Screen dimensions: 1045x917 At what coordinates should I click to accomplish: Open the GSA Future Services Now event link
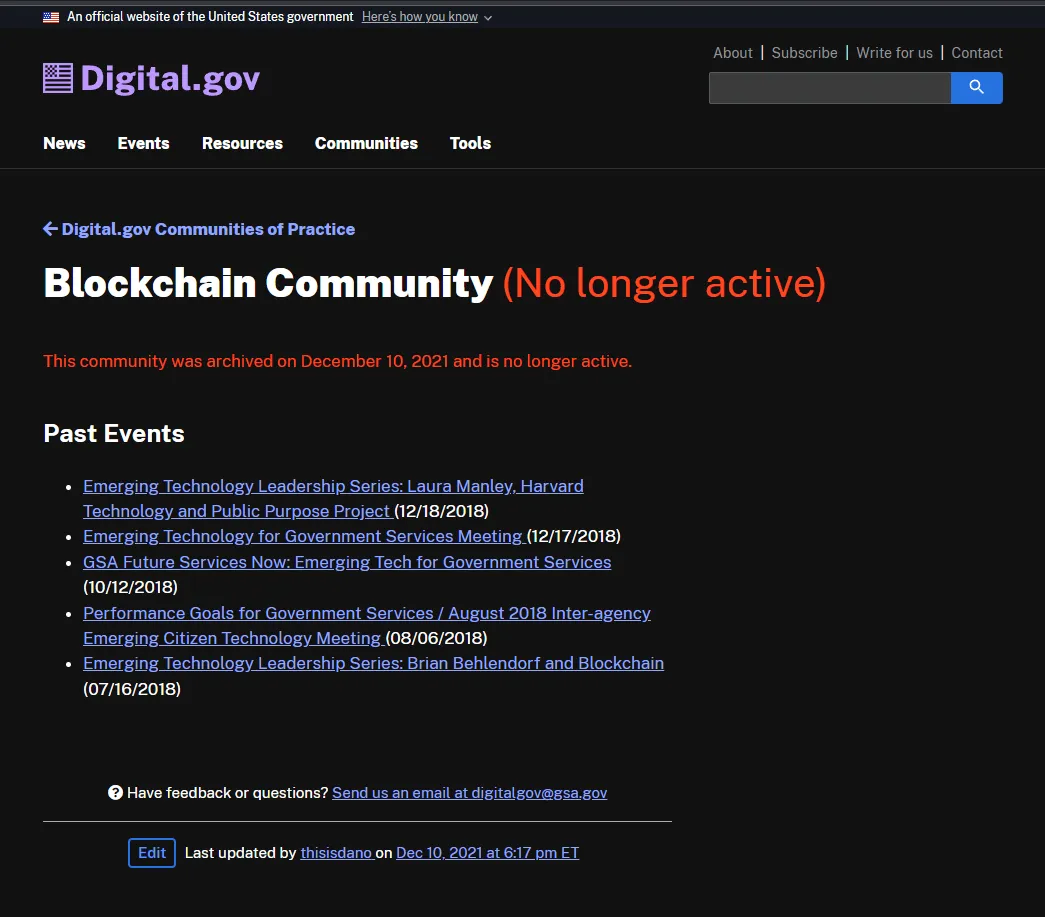347,562
